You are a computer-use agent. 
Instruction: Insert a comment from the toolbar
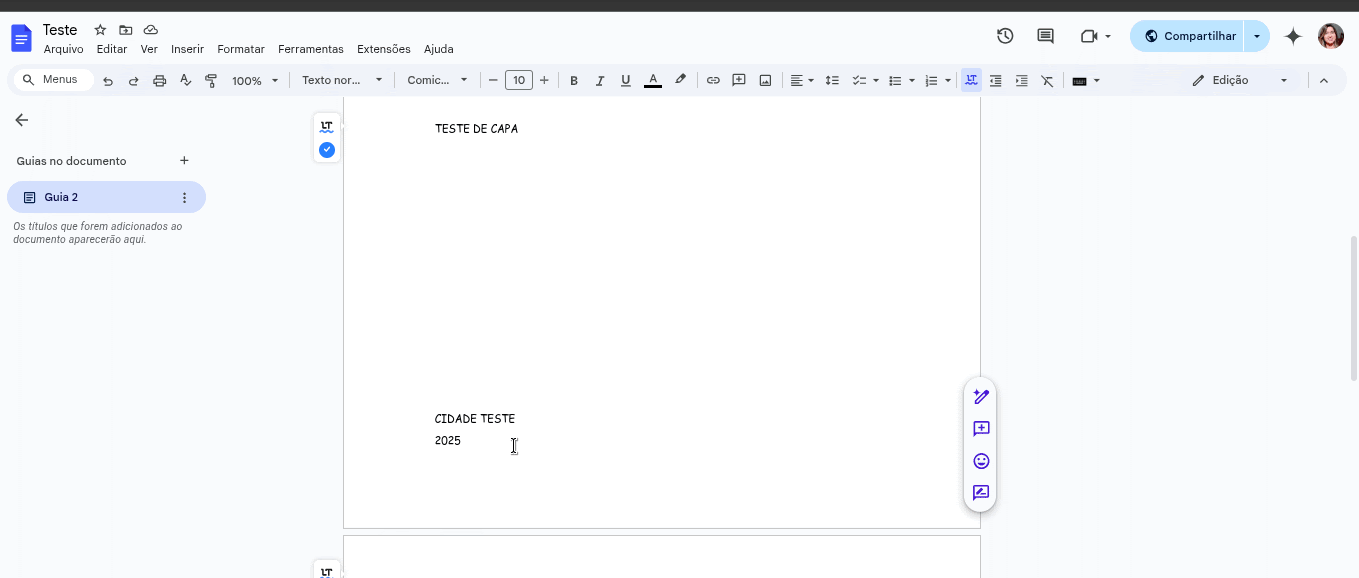[x=739, y=80]
